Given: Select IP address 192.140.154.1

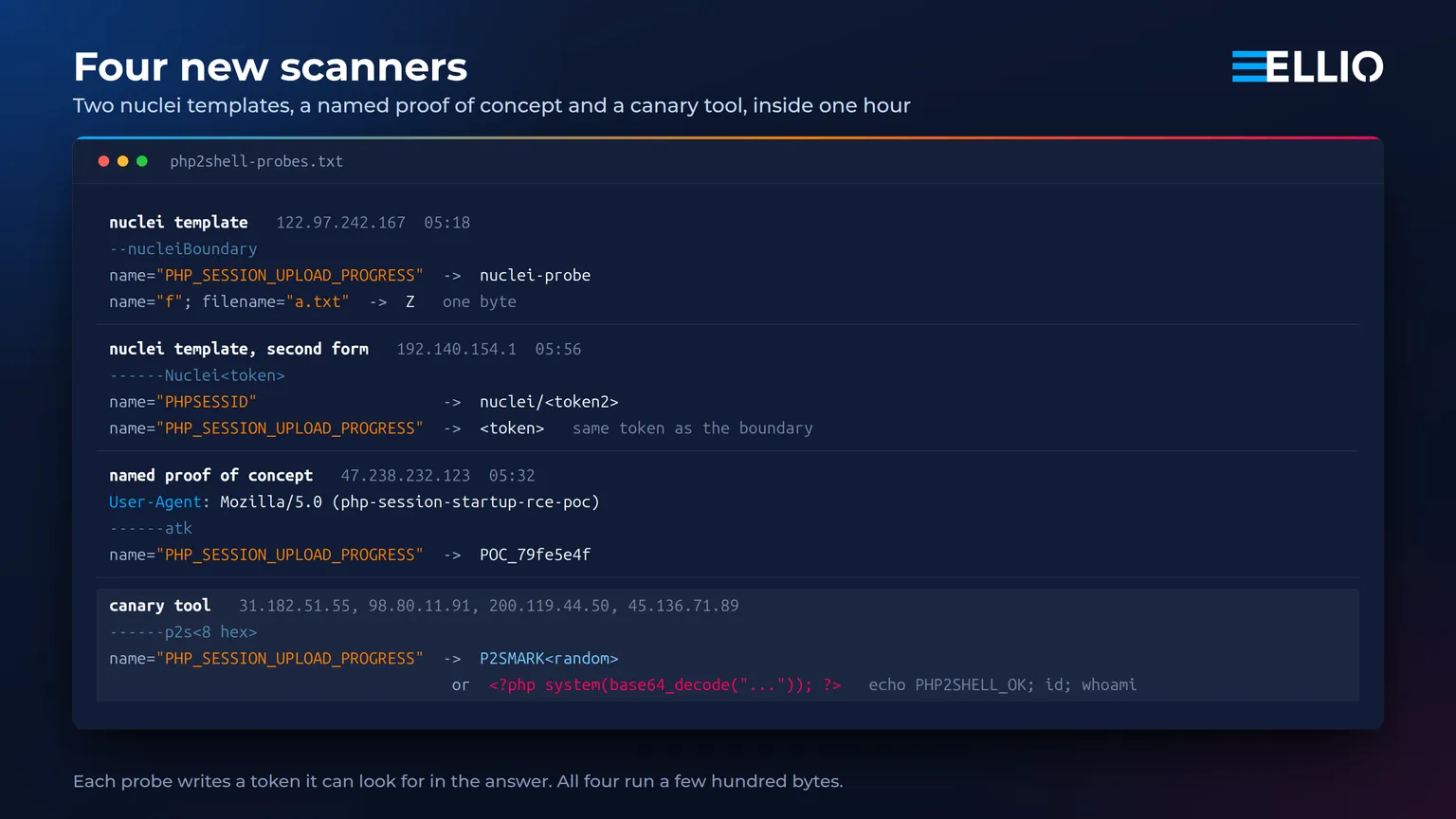Looking at the screenshot, I should [x=456, y=349].
